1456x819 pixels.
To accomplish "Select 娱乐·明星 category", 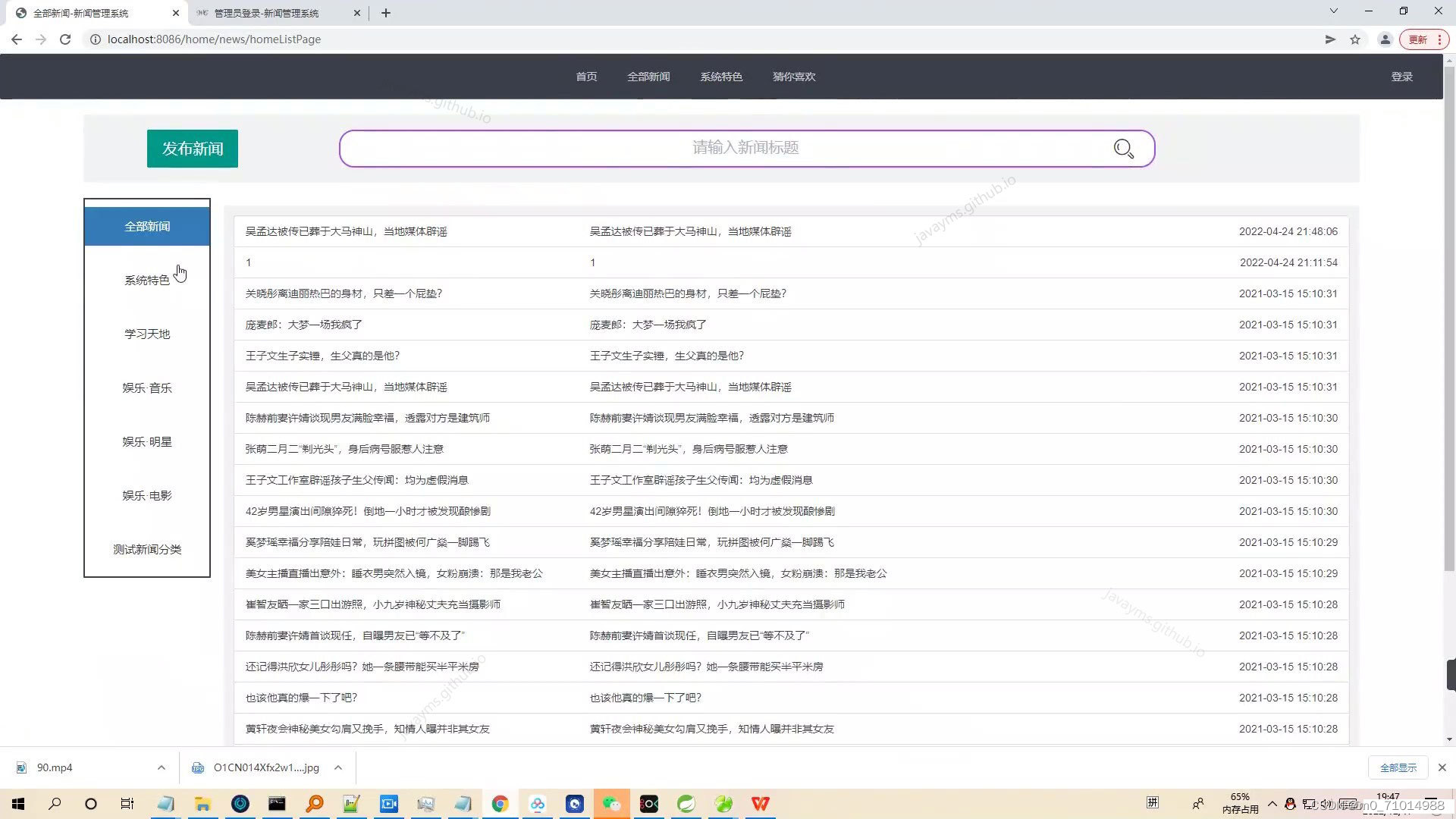I will point(147,442).
